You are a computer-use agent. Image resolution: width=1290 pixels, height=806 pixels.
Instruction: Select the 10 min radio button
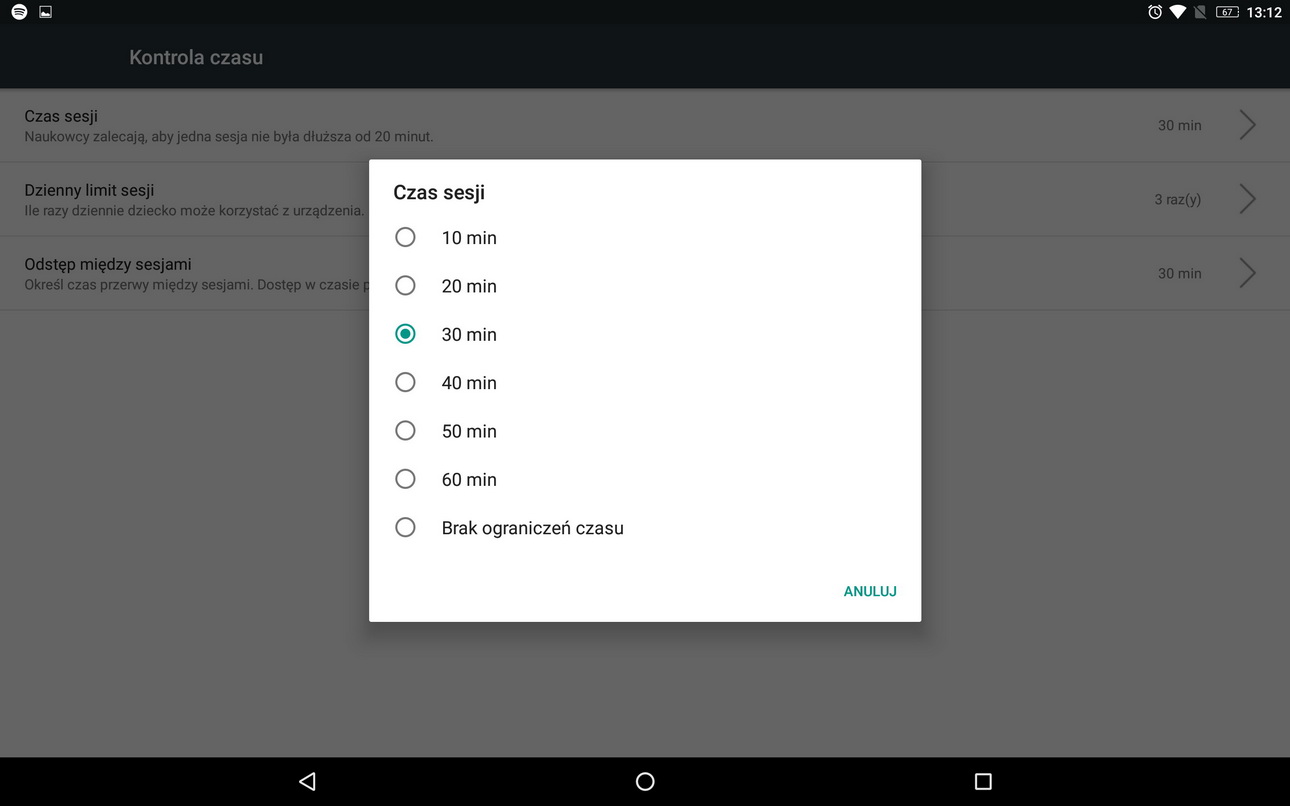point(405,237)
